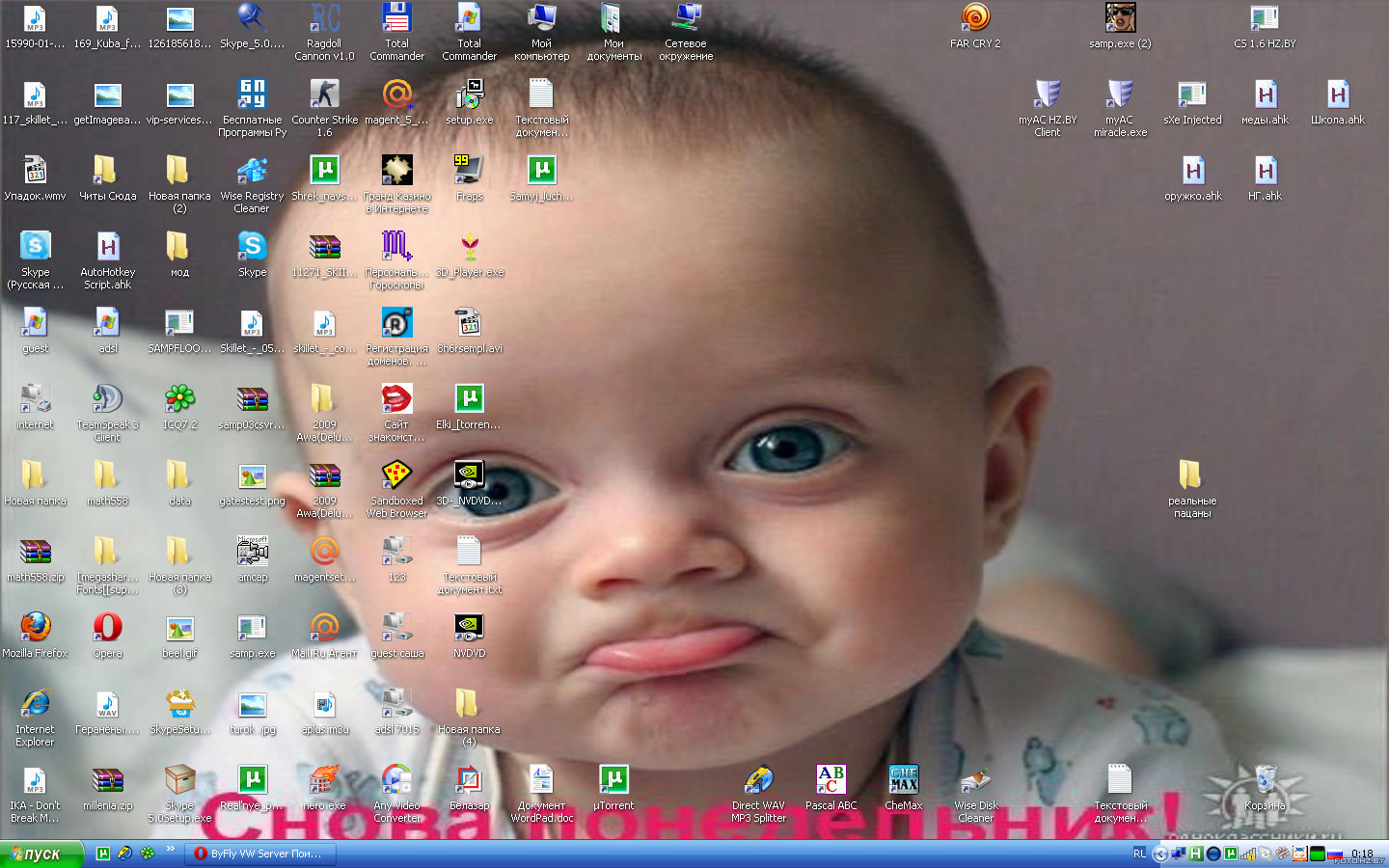Open the медь.ahk script file
This screenshot has width=1389, height=868.
point(1265,102)
